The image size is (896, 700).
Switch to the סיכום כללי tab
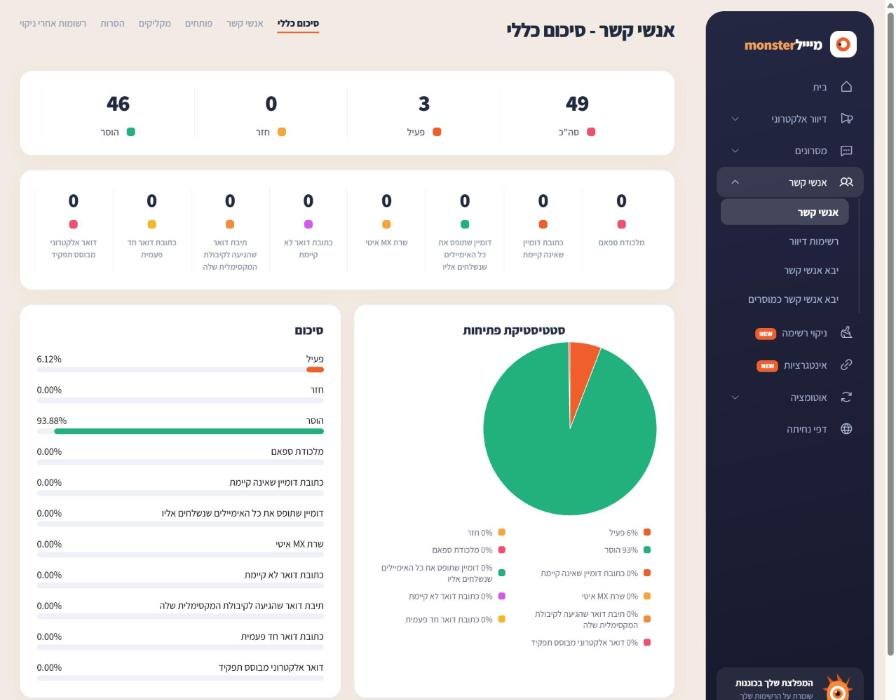pyautogui.click(x=298, y=23)
